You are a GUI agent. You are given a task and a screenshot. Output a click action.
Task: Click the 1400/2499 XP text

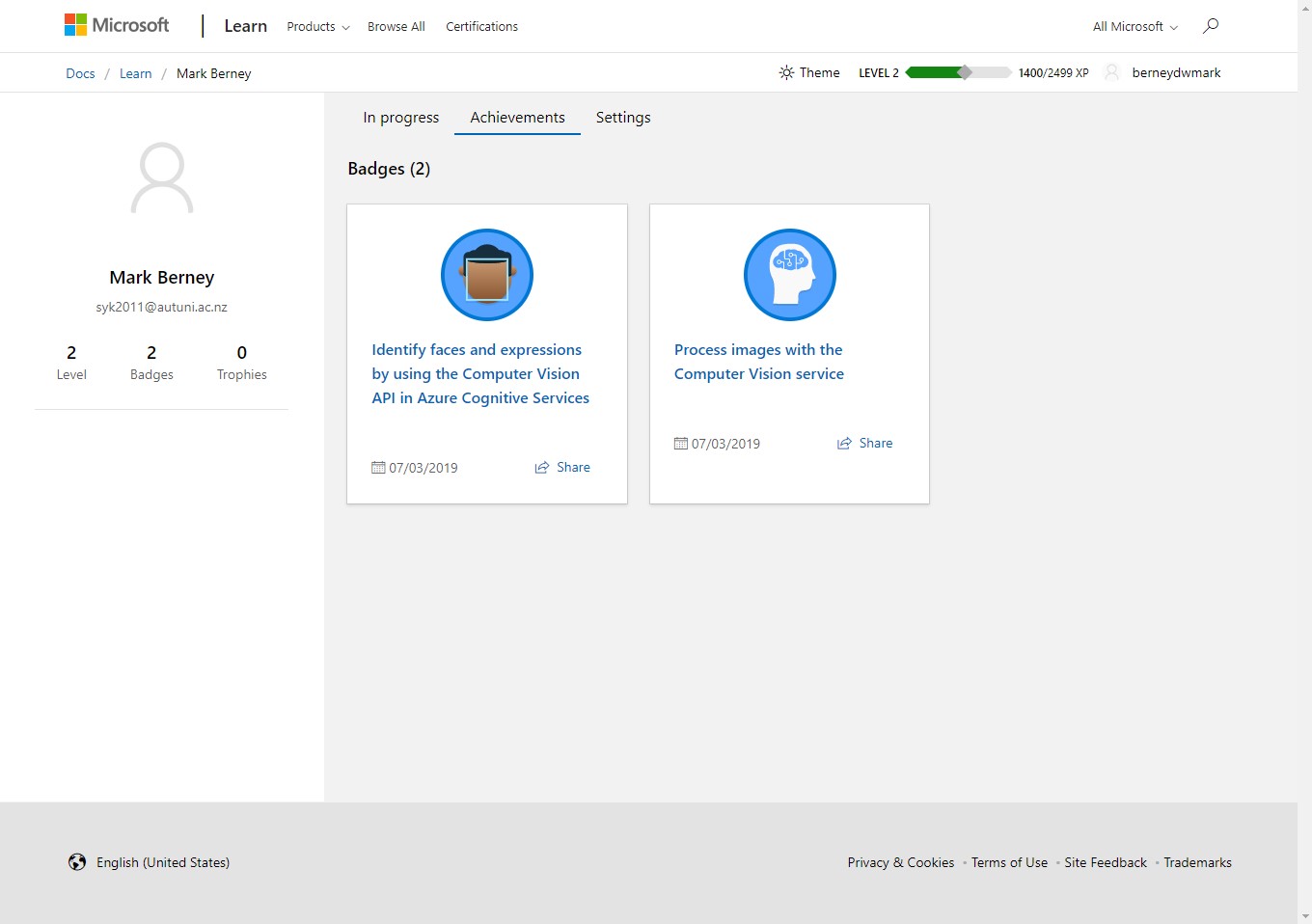click(1053, 72)
